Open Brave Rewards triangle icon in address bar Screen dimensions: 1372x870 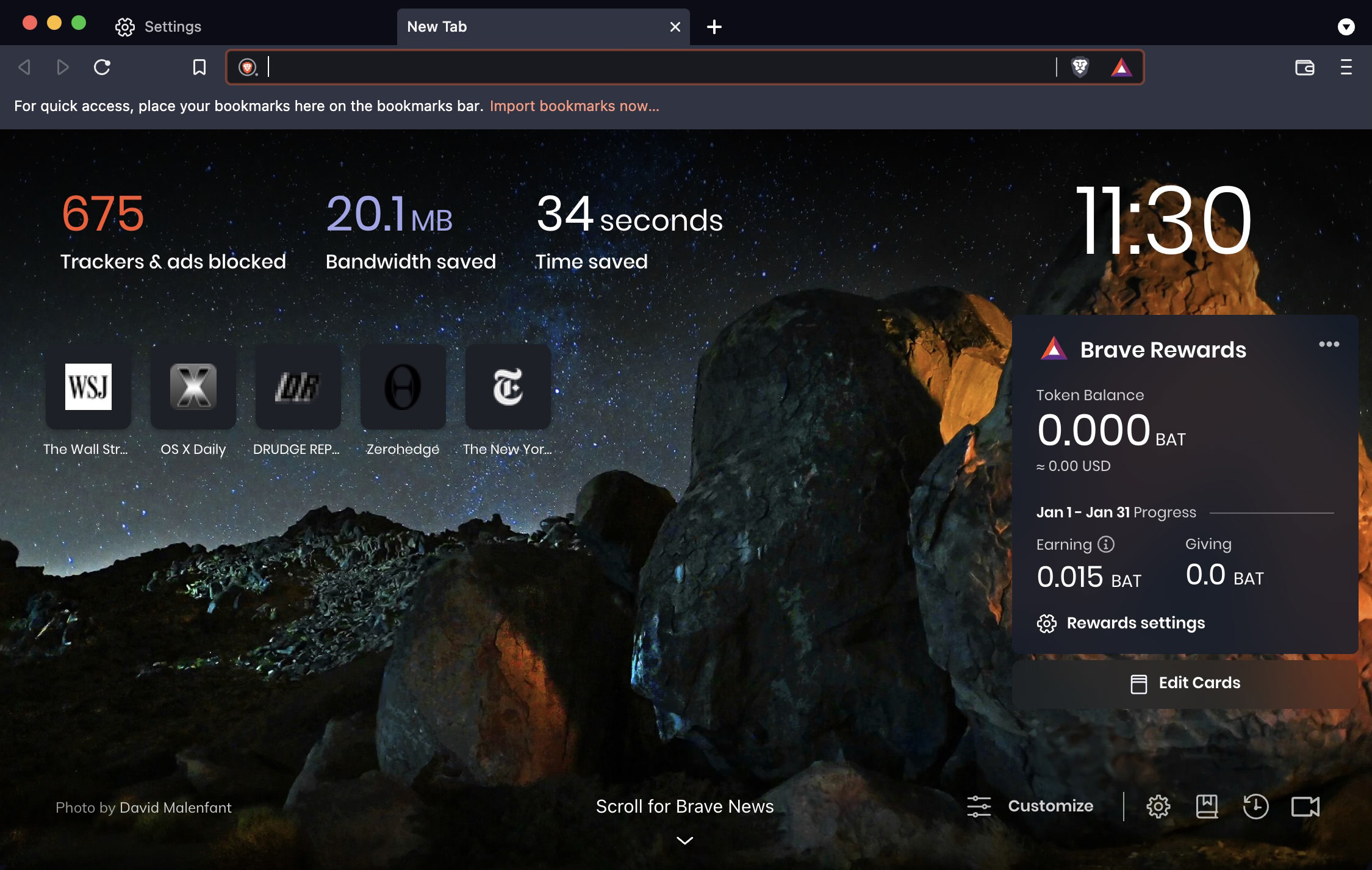tap(1121, 67)
